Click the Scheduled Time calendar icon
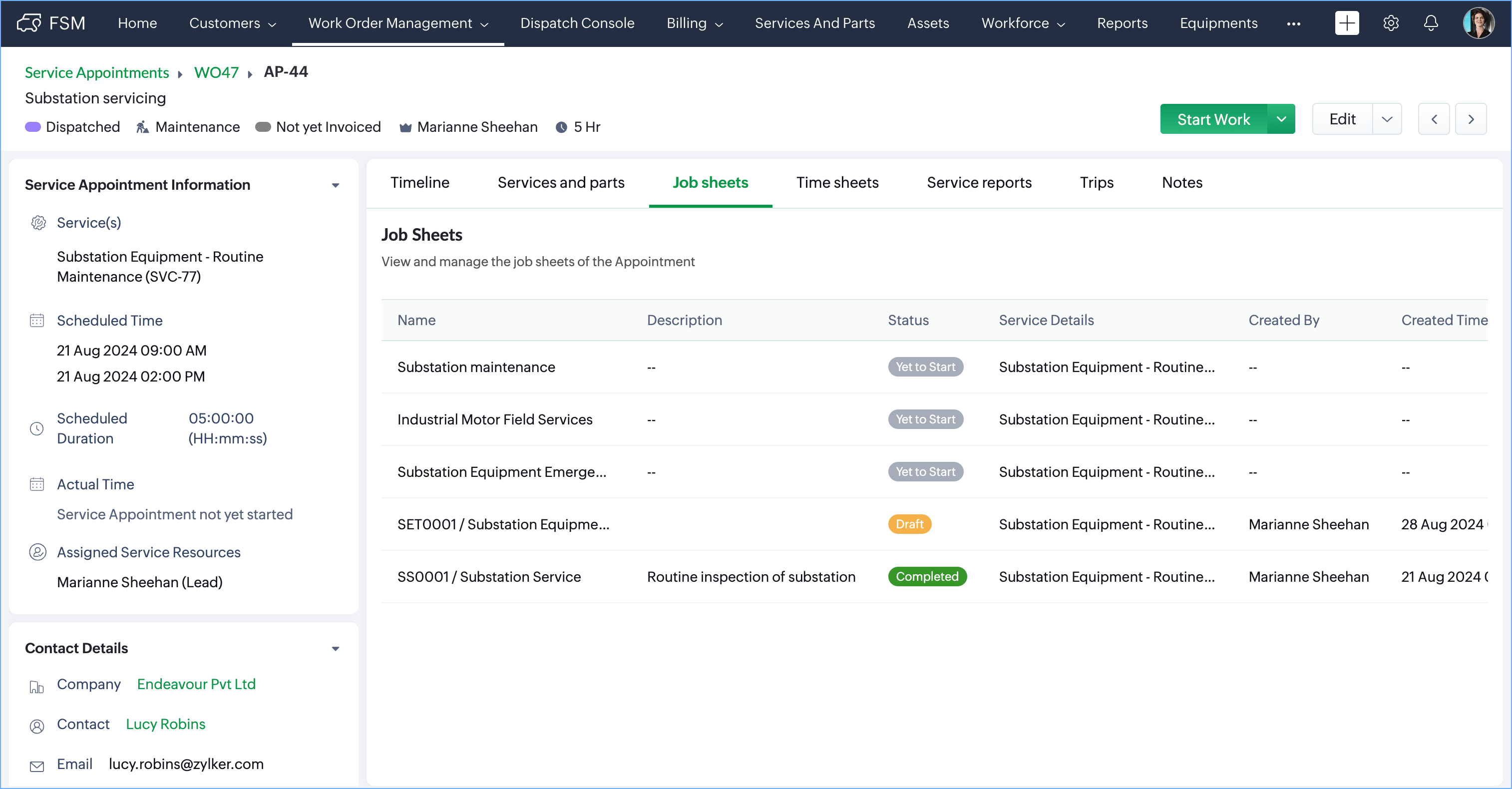1512x789 pixels. pos(37,321)
